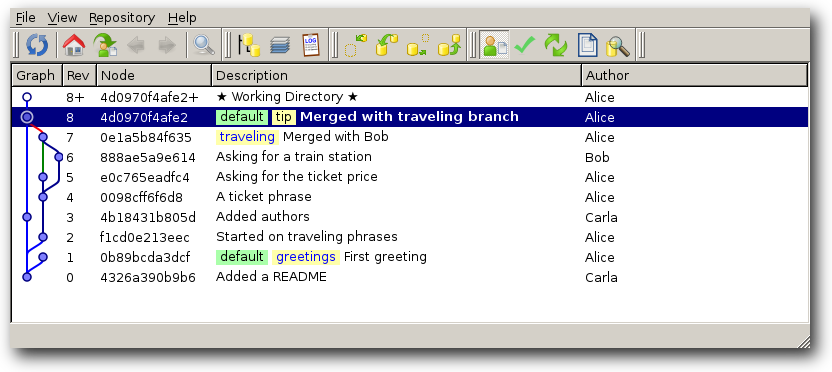Image resolution: width=832 pixels, height=372 pixels.
Task: Click the blue Refresh arrows icon
Action: [37, 45]
